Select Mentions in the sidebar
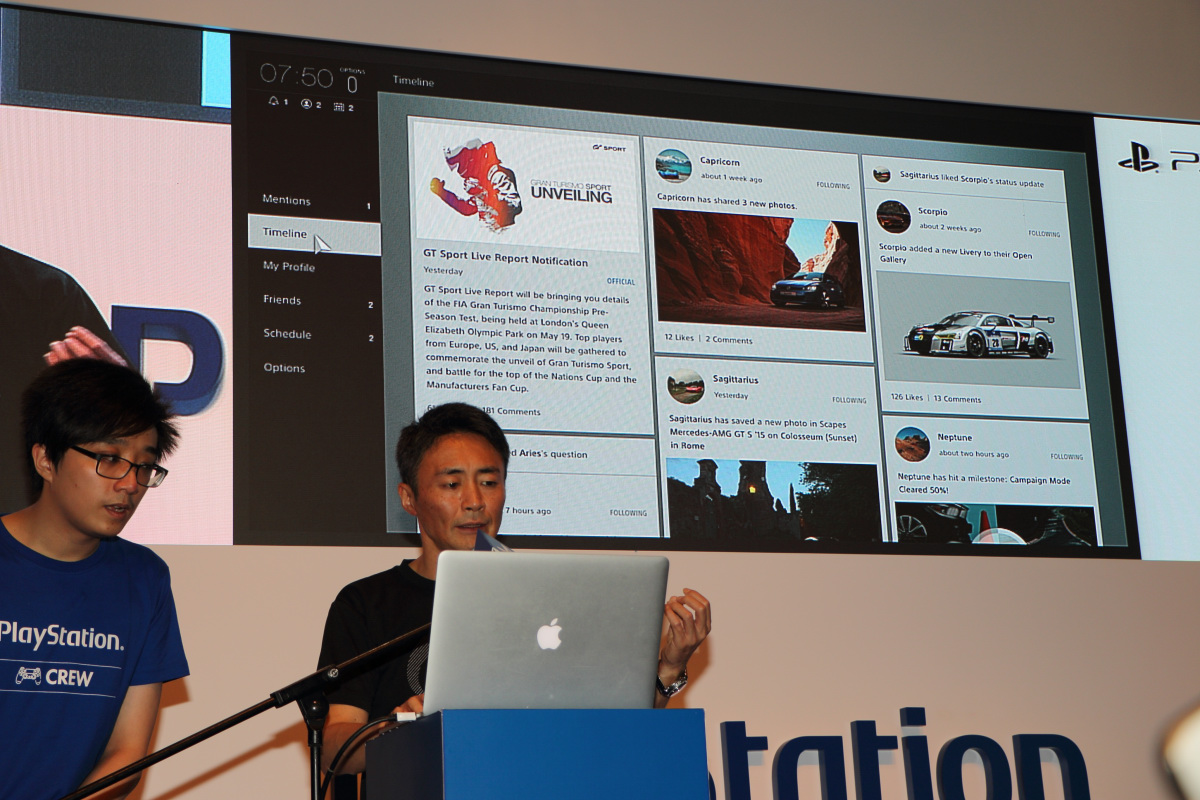The image size is (1200, 800). [x=287, y=200]
